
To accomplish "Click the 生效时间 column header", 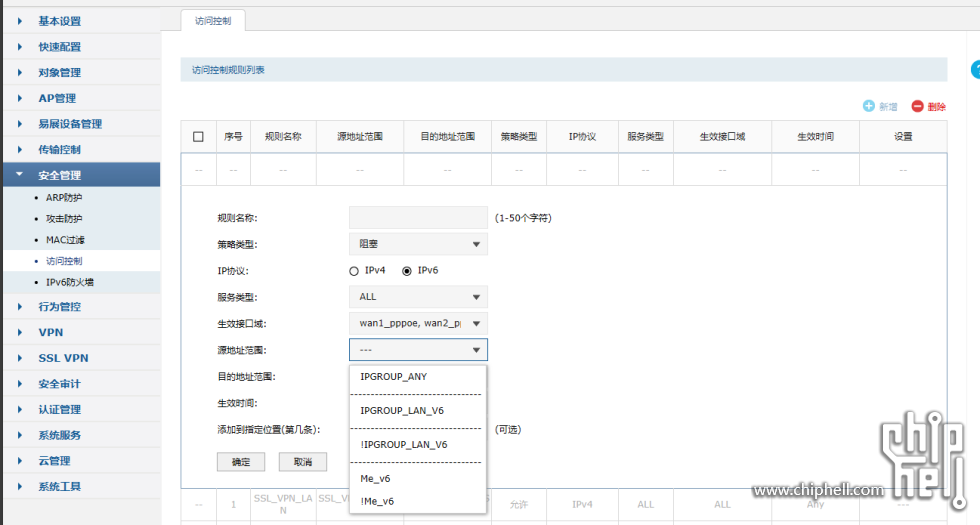I will pos(816,136).
